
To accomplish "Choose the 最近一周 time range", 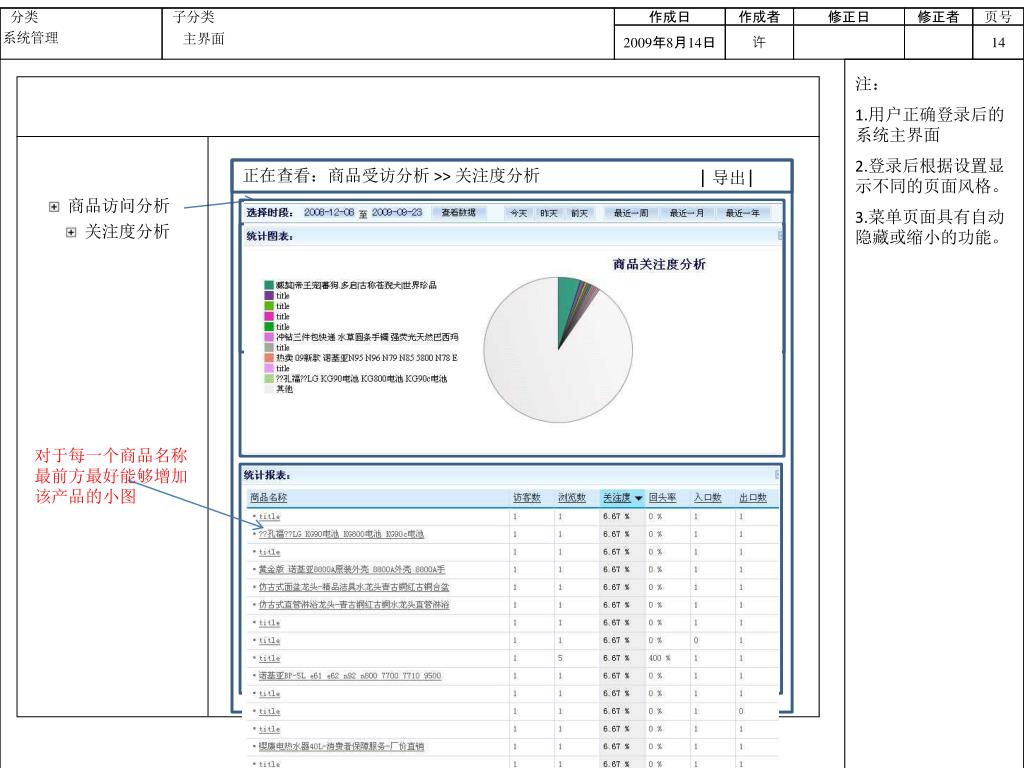I will pos(631,213).
